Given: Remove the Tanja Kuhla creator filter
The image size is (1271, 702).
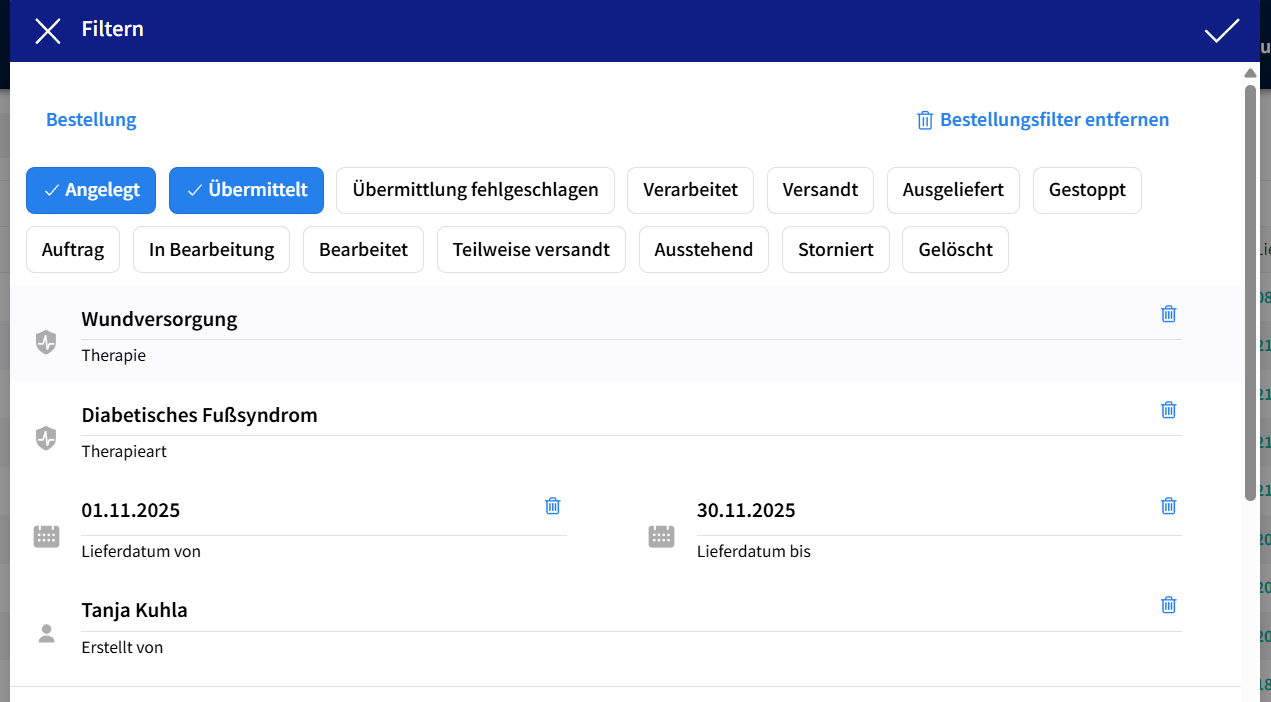Looking at the screenshot, I should 1168,605.
